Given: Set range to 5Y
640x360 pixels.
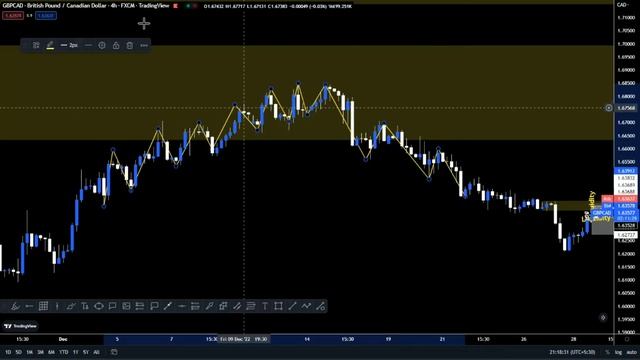Looking at the screenshot, I should [x=86, y=352].
